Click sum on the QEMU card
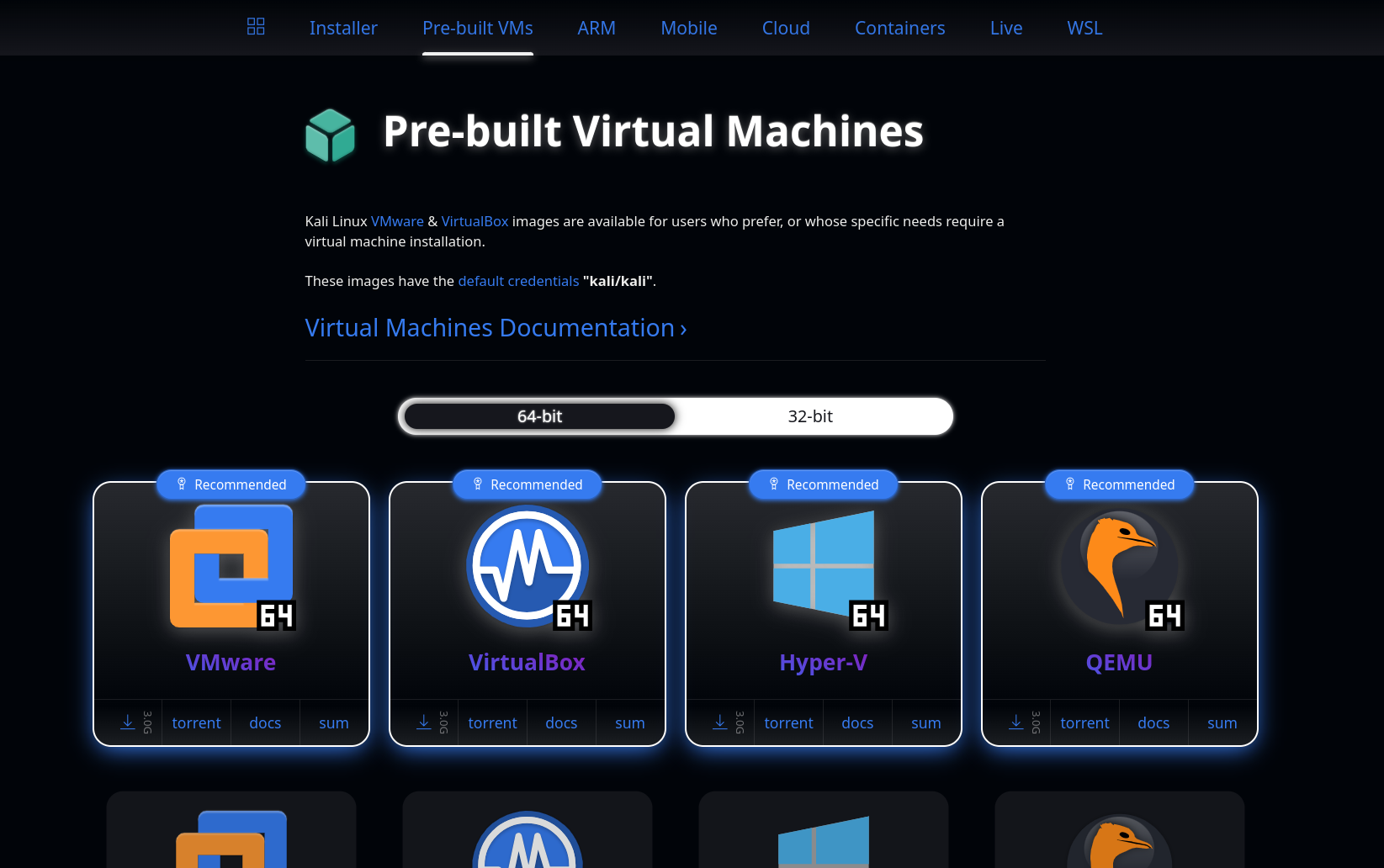The image size is (1384, 868). (1222, 722)
